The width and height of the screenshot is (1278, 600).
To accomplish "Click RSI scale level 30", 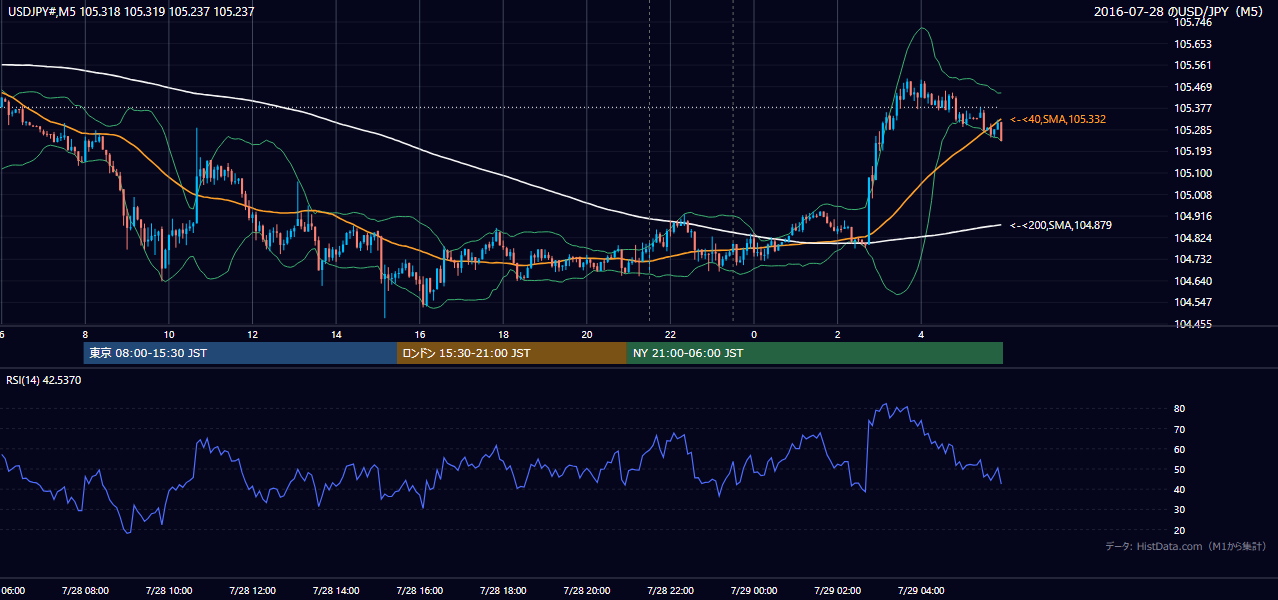I will [x=1180, y=510].
